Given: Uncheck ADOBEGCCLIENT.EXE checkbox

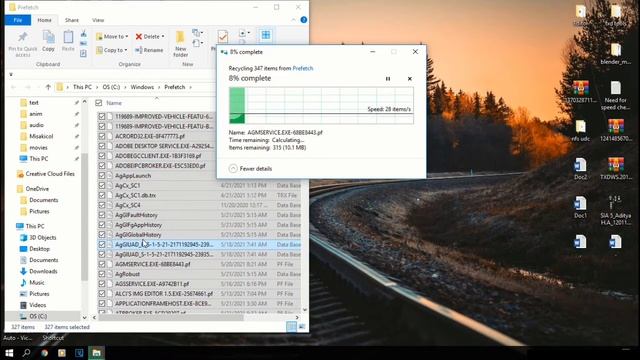Looking at the screenshot, I should (102, 156).
